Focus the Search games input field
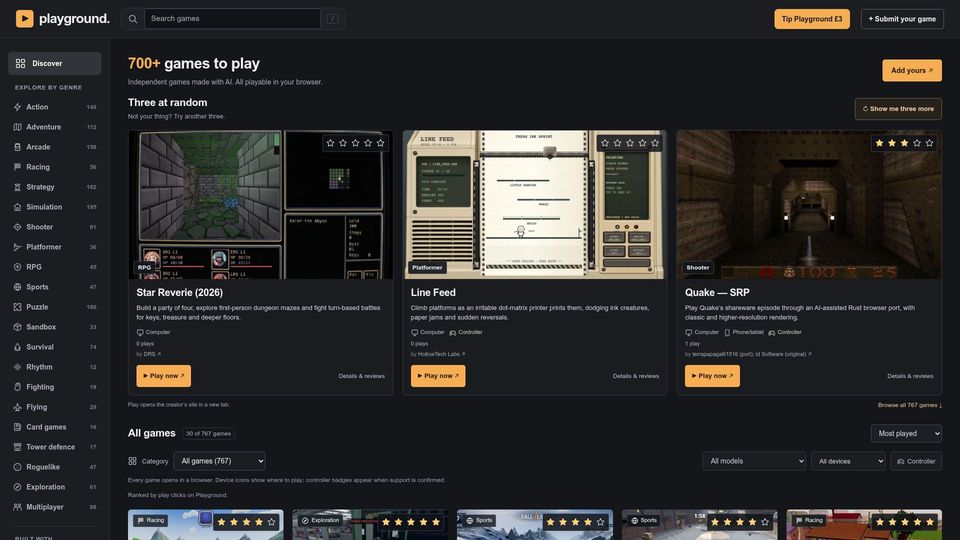 point(232,19)
